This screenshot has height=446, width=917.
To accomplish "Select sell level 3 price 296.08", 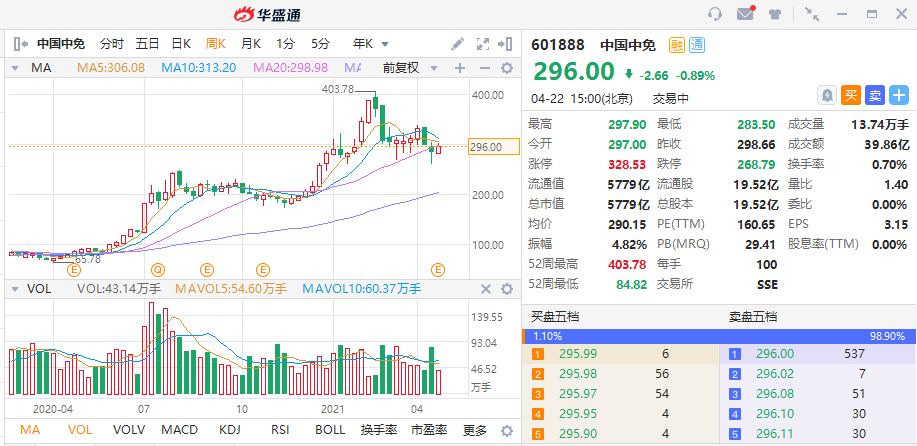I will tap(775, 394).
